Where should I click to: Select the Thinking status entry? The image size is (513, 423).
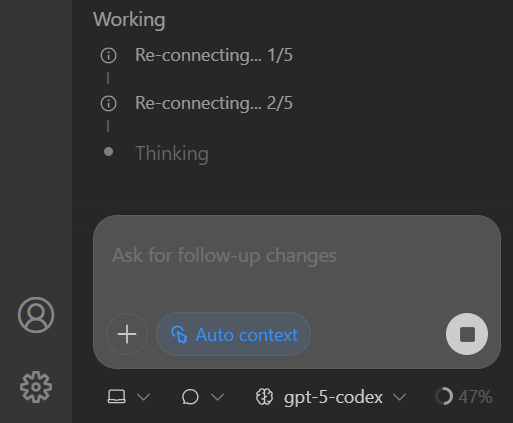(x=172, y=153)
